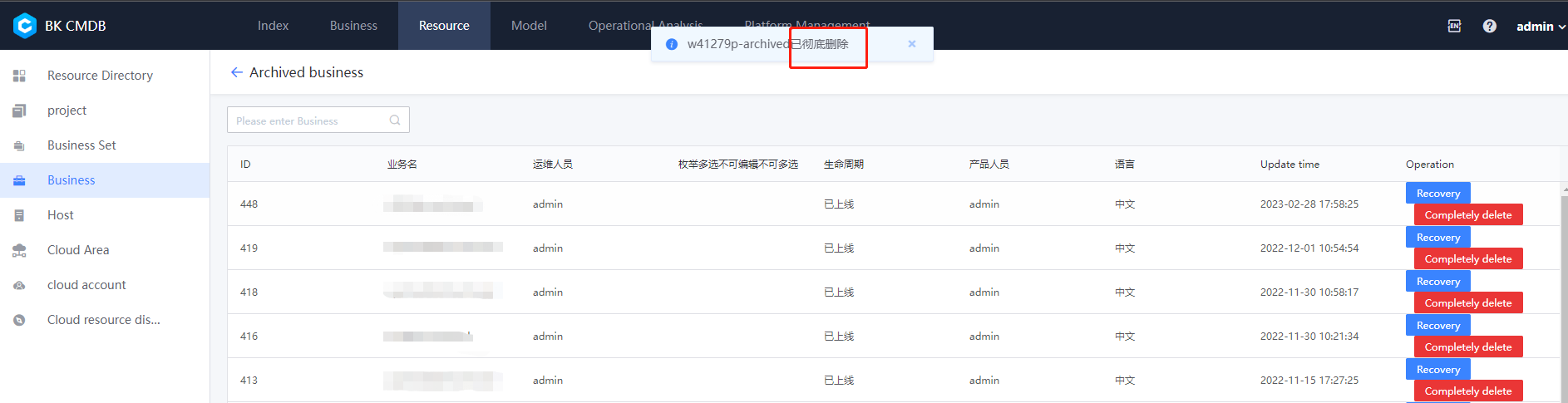Completely delete business ID 448

[x=1468, y=214]
